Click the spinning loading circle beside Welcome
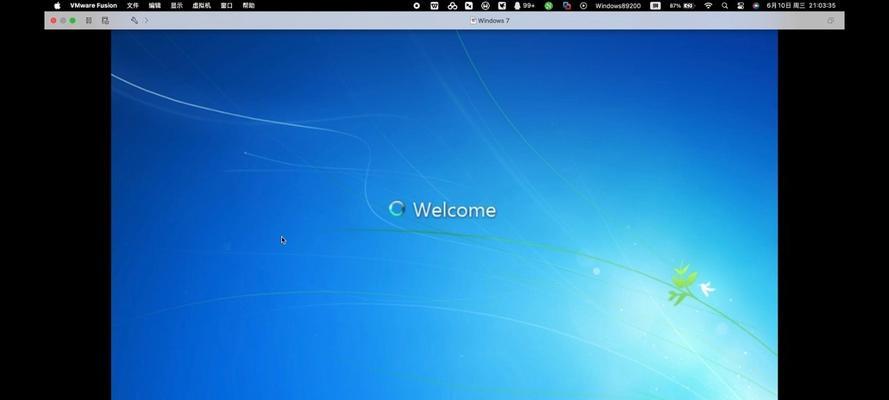The height and width of the screenshot is (400, 889). [397, 209]
